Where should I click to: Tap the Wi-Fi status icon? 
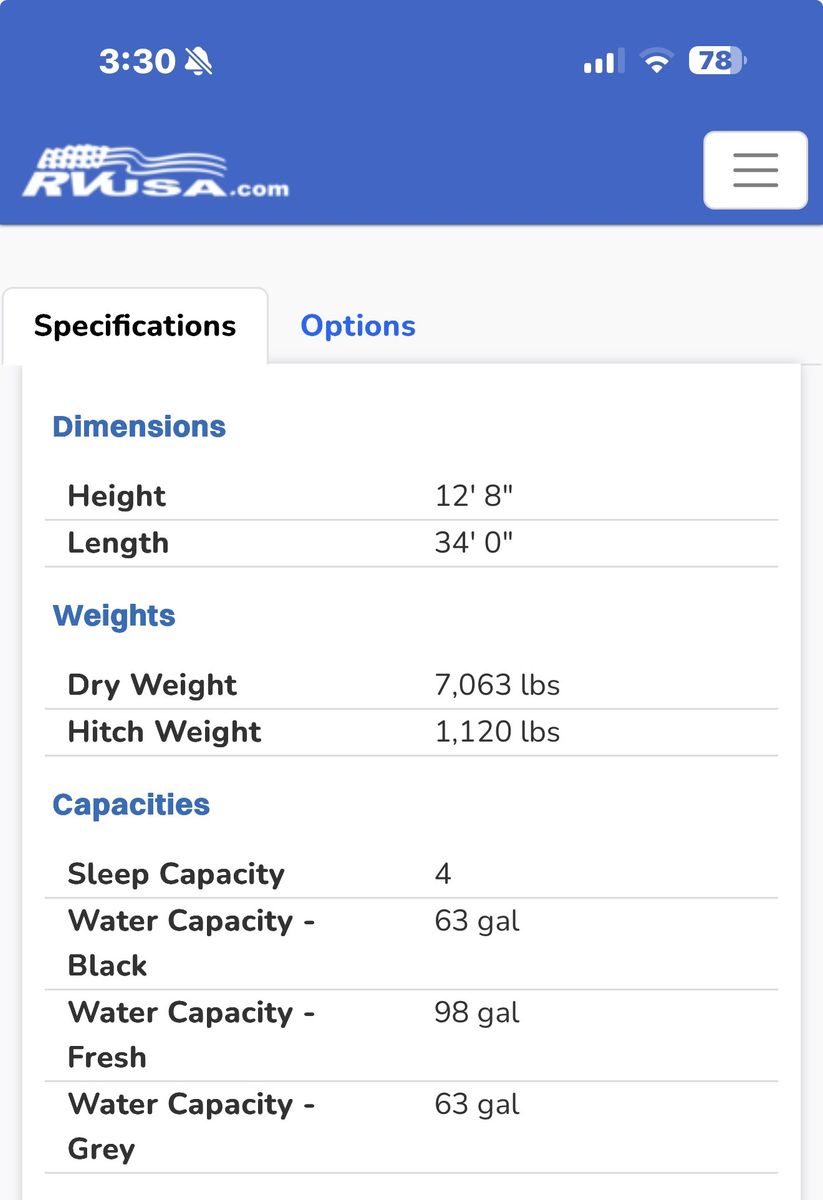(656, 62)
